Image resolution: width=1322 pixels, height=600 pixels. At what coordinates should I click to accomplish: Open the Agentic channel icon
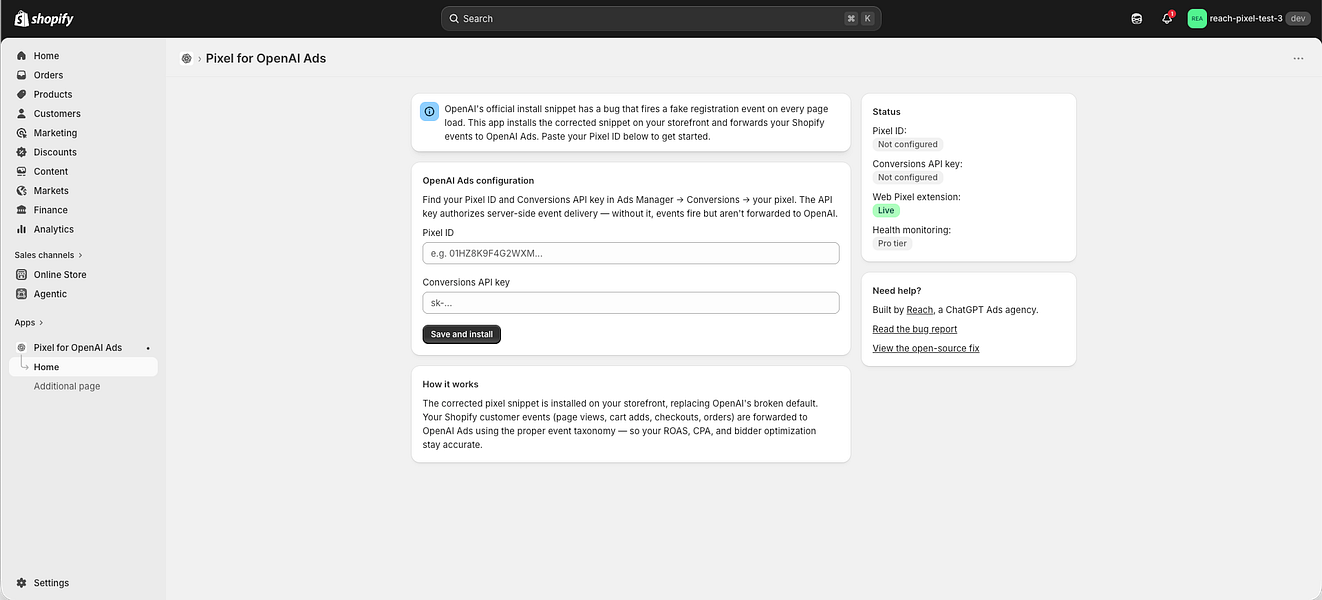tap(21, 294)
